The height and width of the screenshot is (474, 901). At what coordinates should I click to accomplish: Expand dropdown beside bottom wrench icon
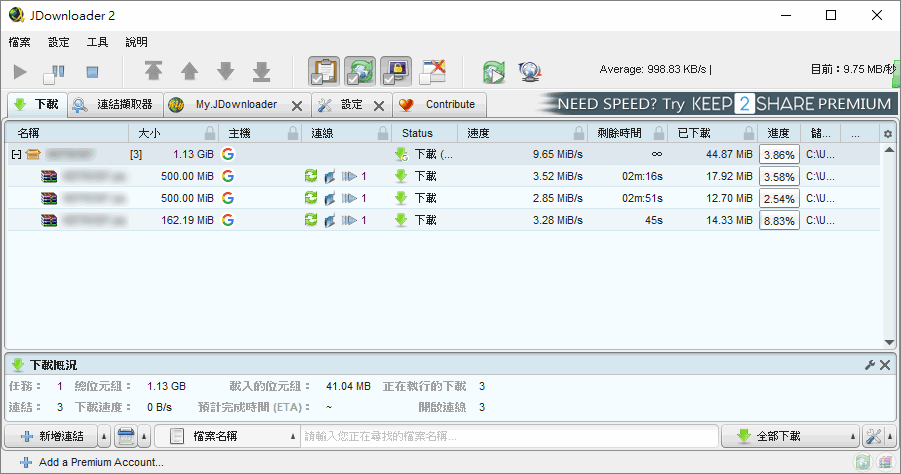890,437
